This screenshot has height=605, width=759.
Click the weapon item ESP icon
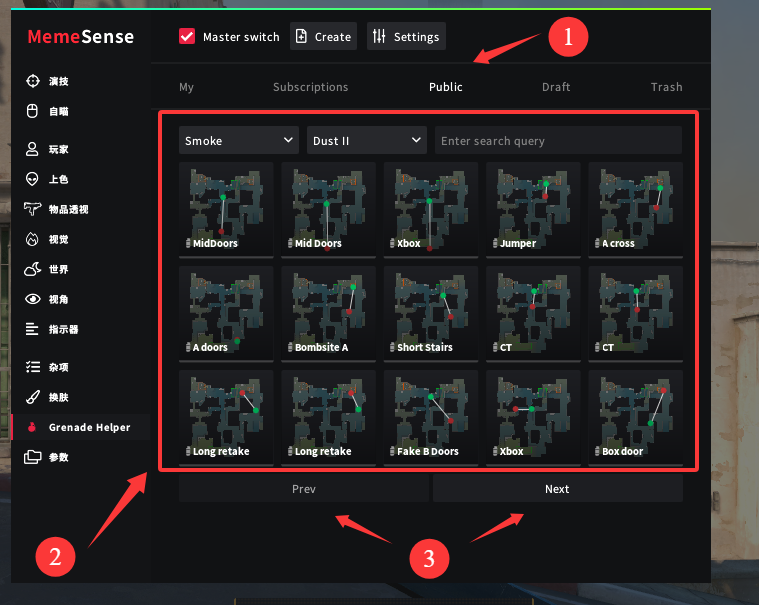pyautogui.click(x=32, y=209)
